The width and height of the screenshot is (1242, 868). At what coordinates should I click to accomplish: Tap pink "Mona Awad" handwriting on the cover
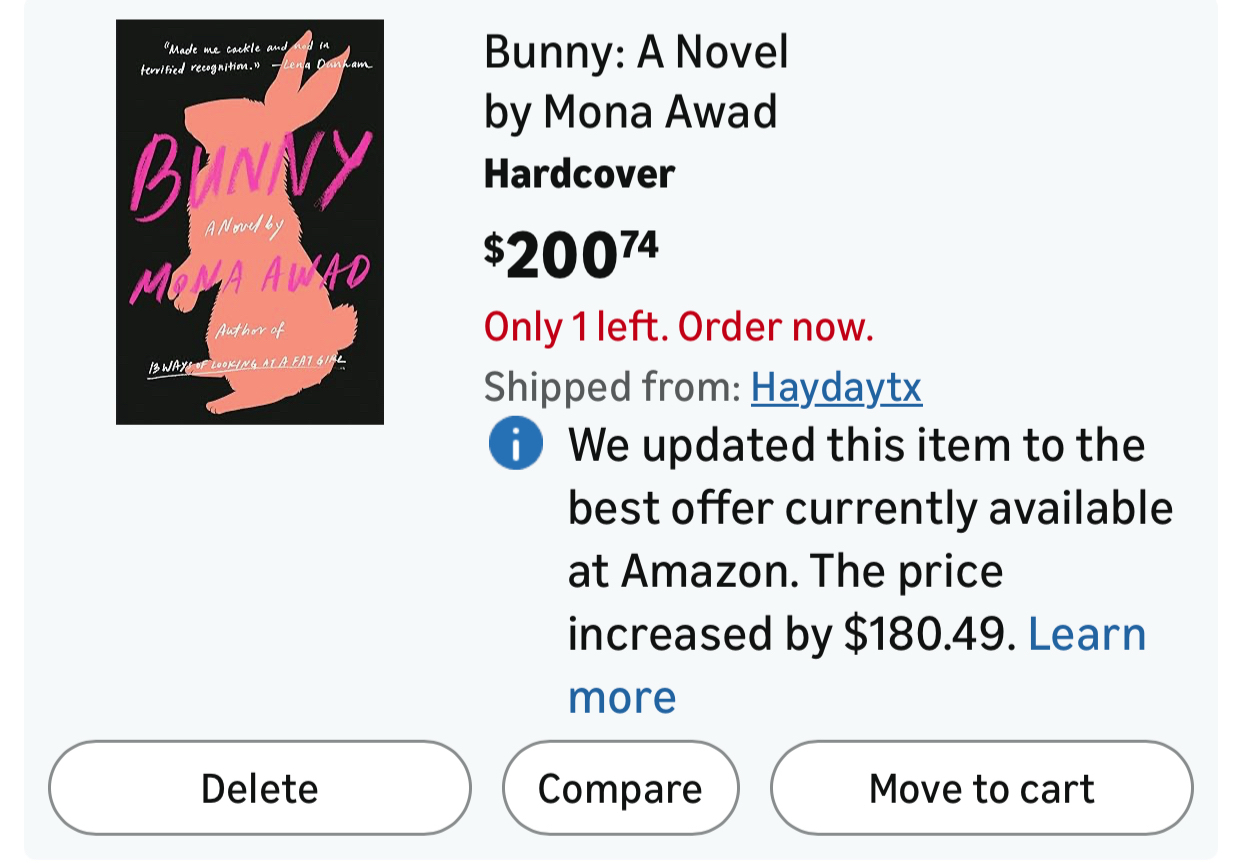pos(250,274)
